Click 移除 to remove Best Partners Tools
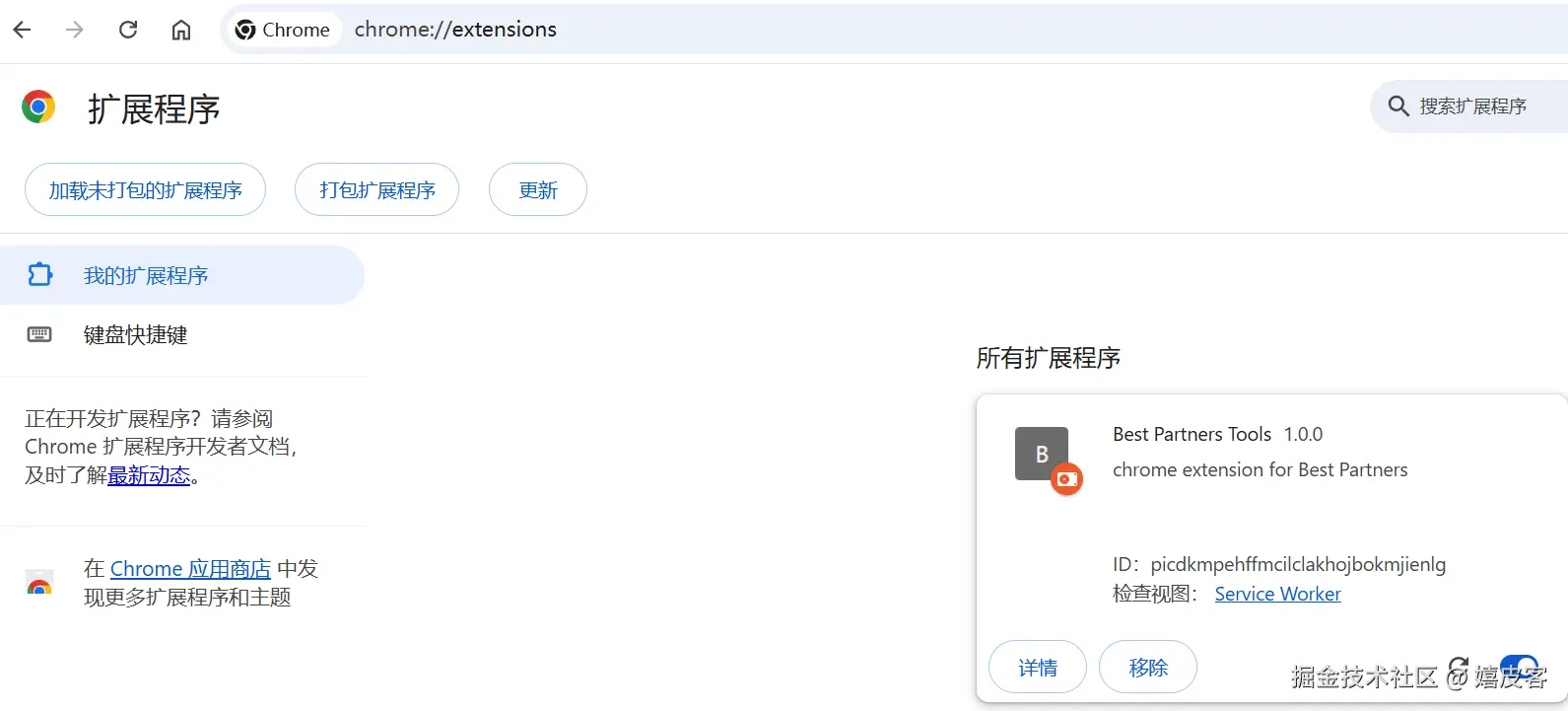Viewport: 1568px width, 711px height. coord(1148,668)
